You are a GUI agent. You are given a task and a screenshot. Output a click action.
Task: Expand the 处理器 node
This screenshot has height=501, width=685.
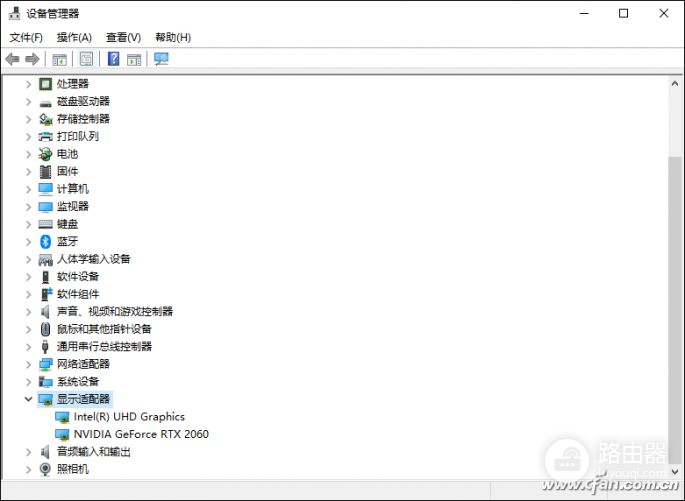tap(28, 84)
